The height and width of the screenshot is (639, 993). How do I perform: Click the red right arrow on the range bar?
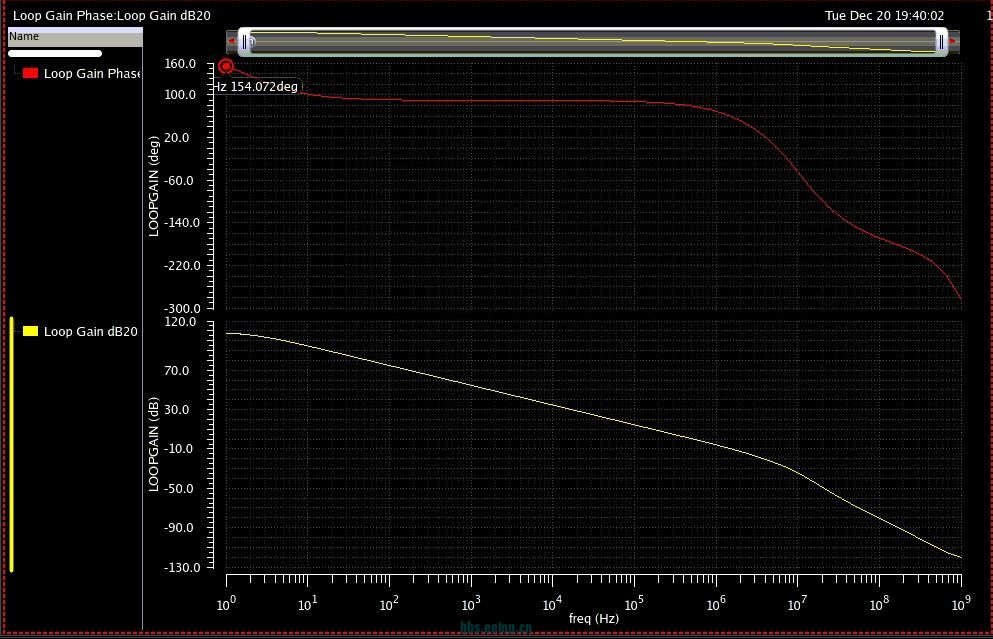(x=954, y=41)
